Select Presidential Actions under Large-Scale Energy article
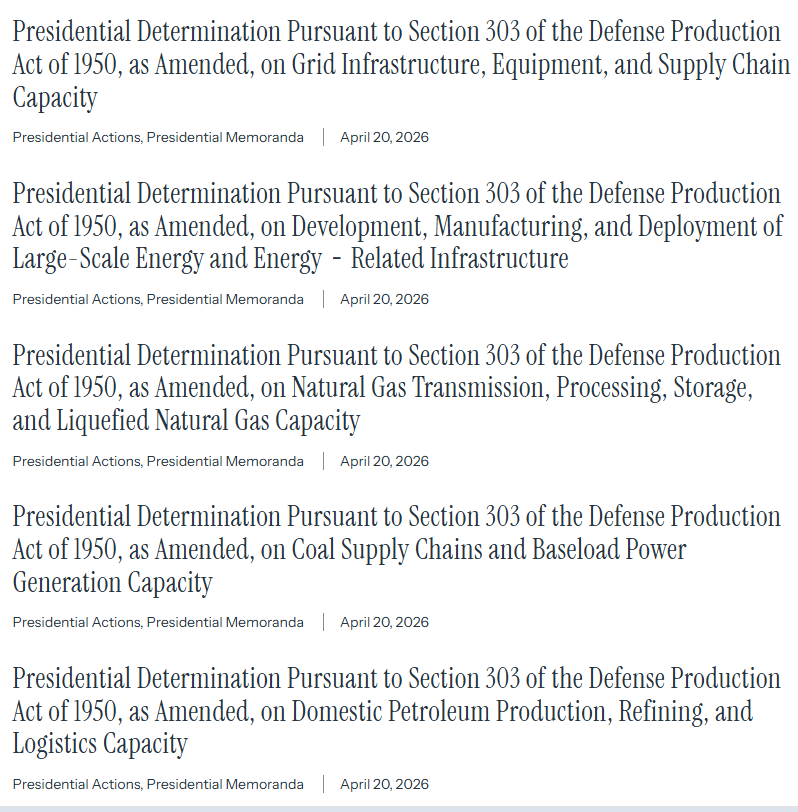Viewport: 798px width, 812px height. click(76, 299)
